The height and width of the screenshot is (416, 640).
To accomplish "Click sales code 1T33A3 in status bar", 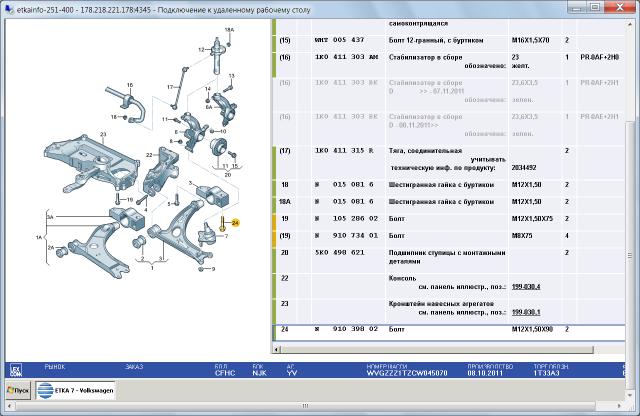I will pyautogui.click(x=547, y=373).
